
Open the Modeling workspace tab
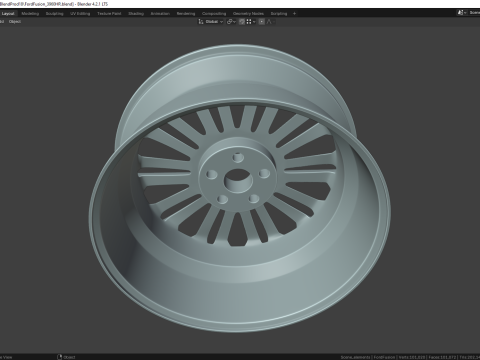[30, 14]
